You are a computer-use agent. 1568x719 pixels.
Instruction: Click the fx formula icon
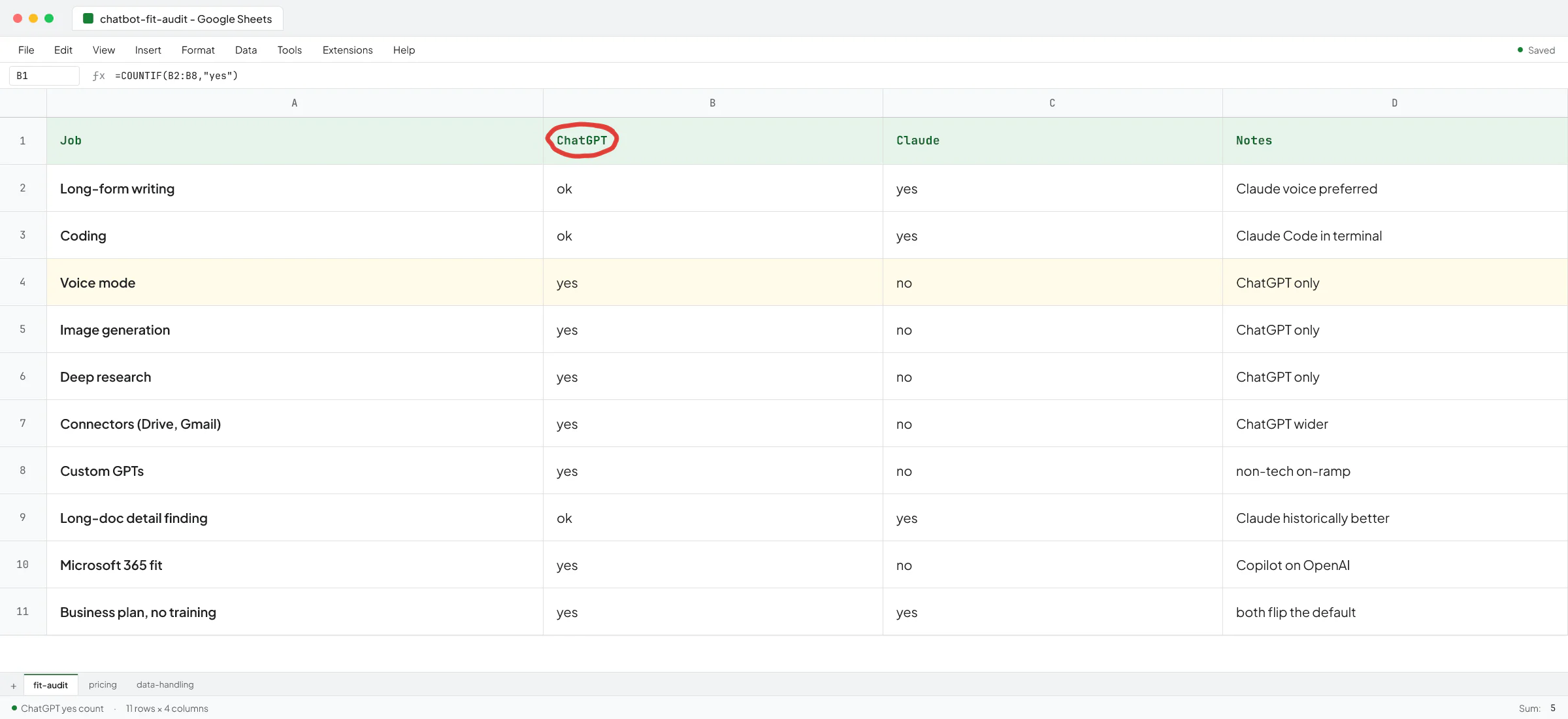click(x=99, y=76)
